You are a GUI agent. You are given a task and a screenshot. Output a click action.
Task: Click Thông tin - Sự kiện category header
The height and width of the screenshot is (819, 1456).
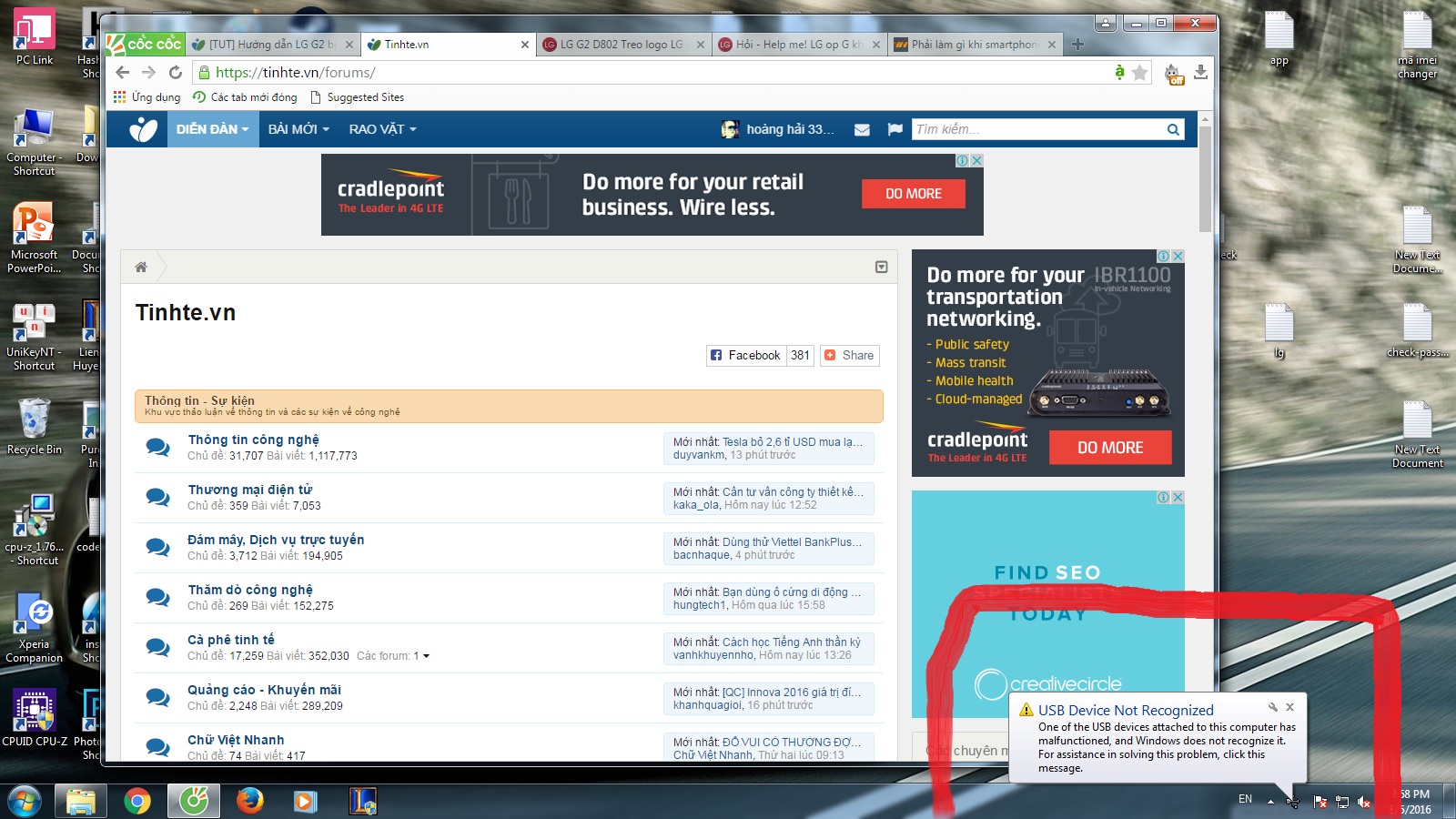(509, 406)
